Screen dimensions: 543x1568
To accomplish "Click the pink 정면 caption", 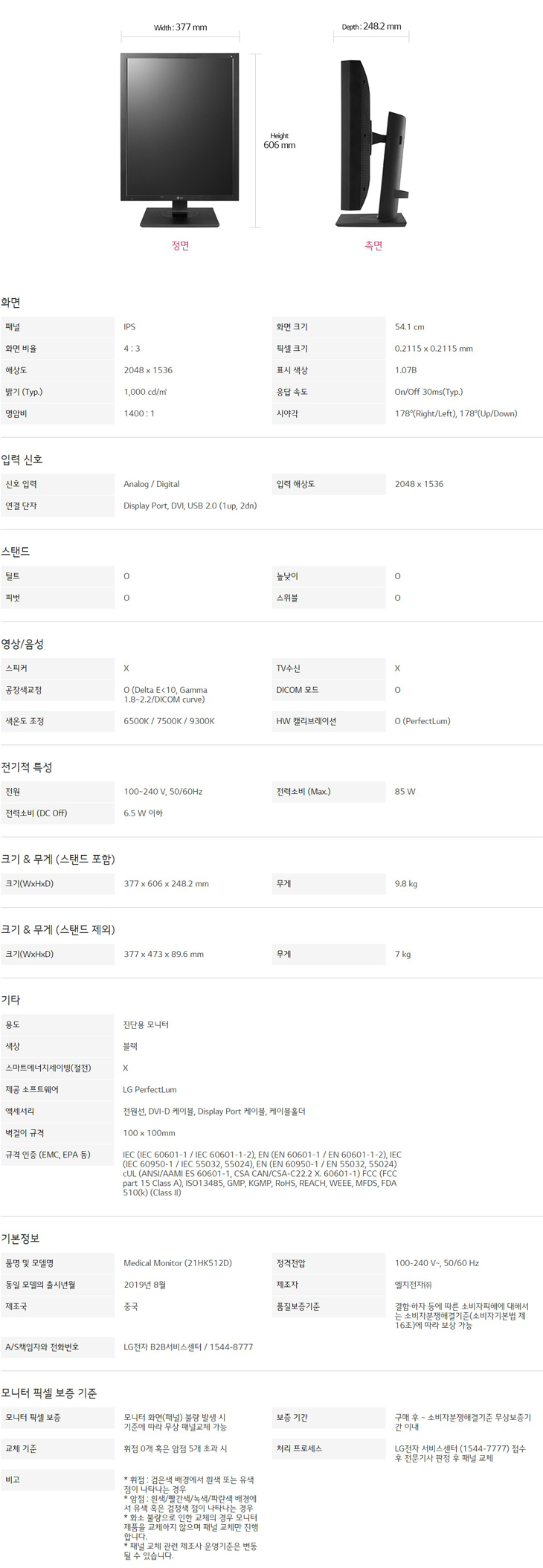I will pos(180,245).
